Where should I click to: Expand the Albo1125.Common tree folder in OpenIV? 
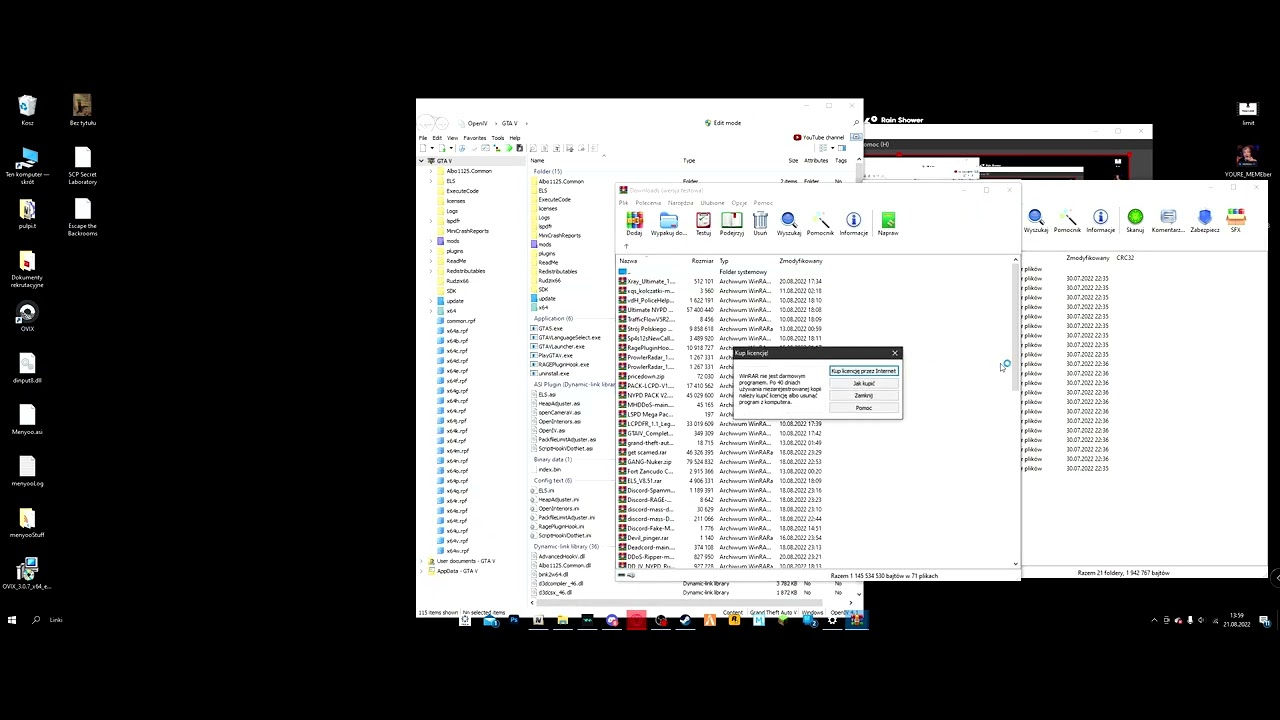coord(432,171)
